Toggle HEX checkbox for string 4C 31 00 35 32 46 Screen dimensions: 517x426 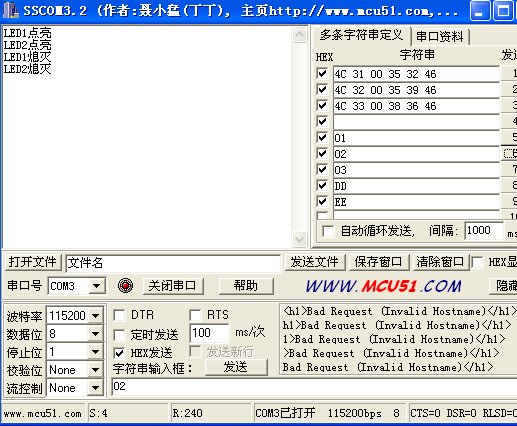coord(322,73)
